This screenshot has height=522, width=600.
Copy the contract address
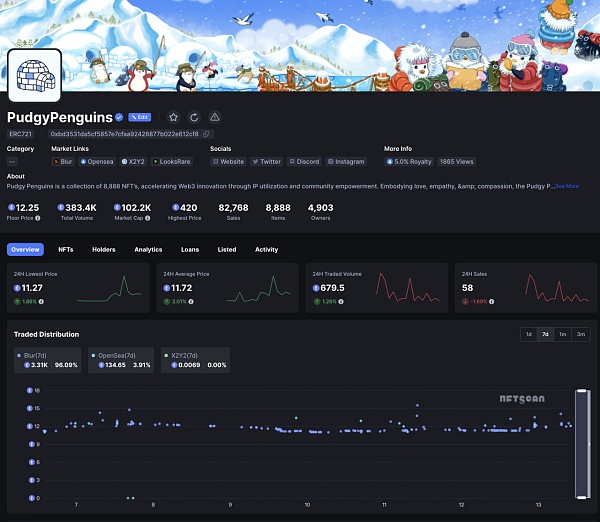coord(207,133)
